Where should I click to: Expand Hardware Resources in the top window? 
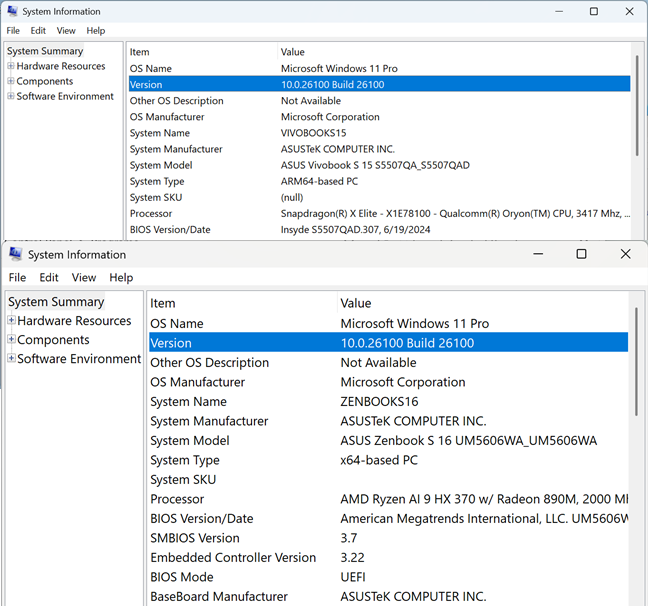[x=11, y=66]
